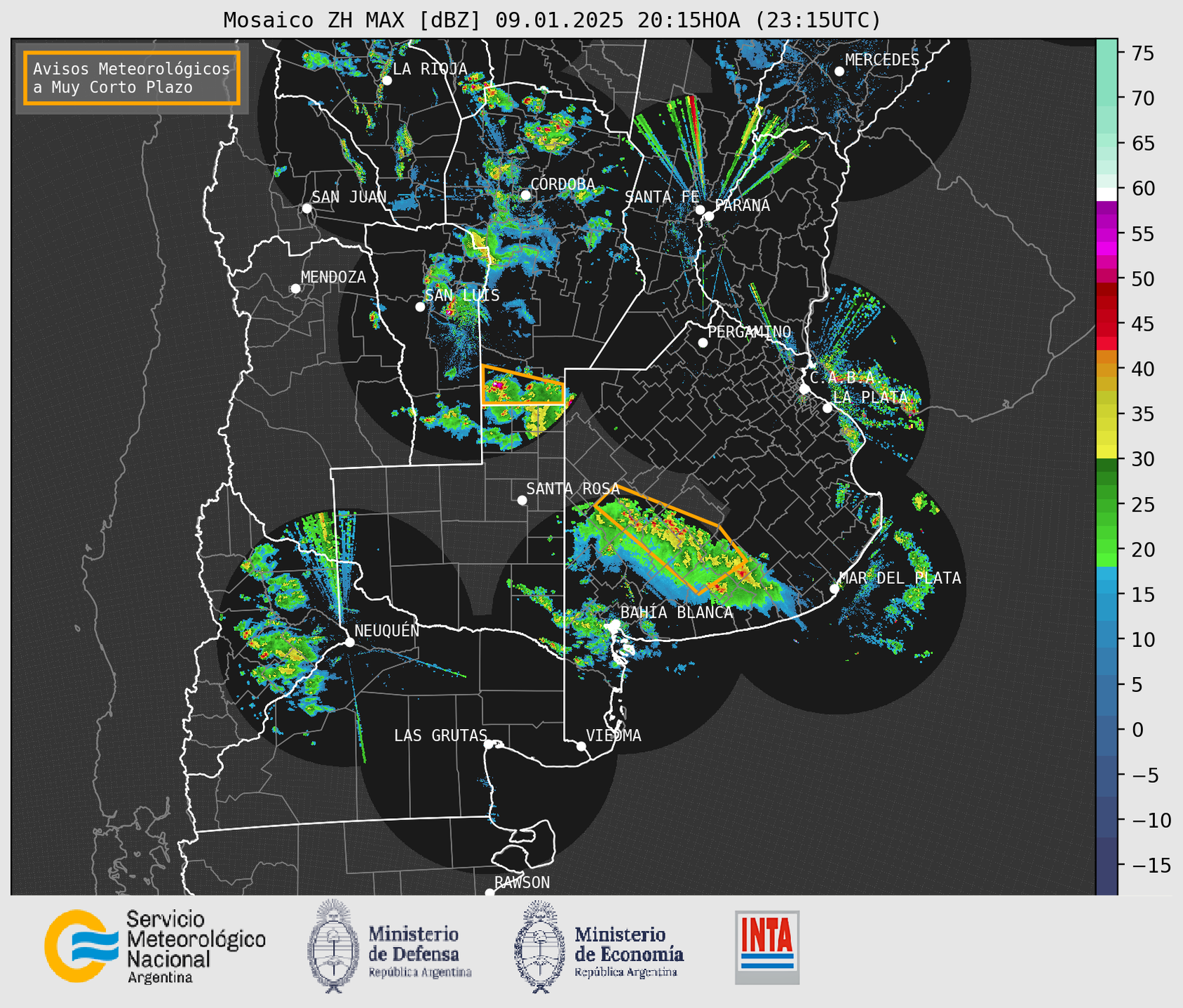This screenshot has width=1183, height=1008.
Task: Click the orange warning polygon near Santa Rosa
Action: pos(671,538)
